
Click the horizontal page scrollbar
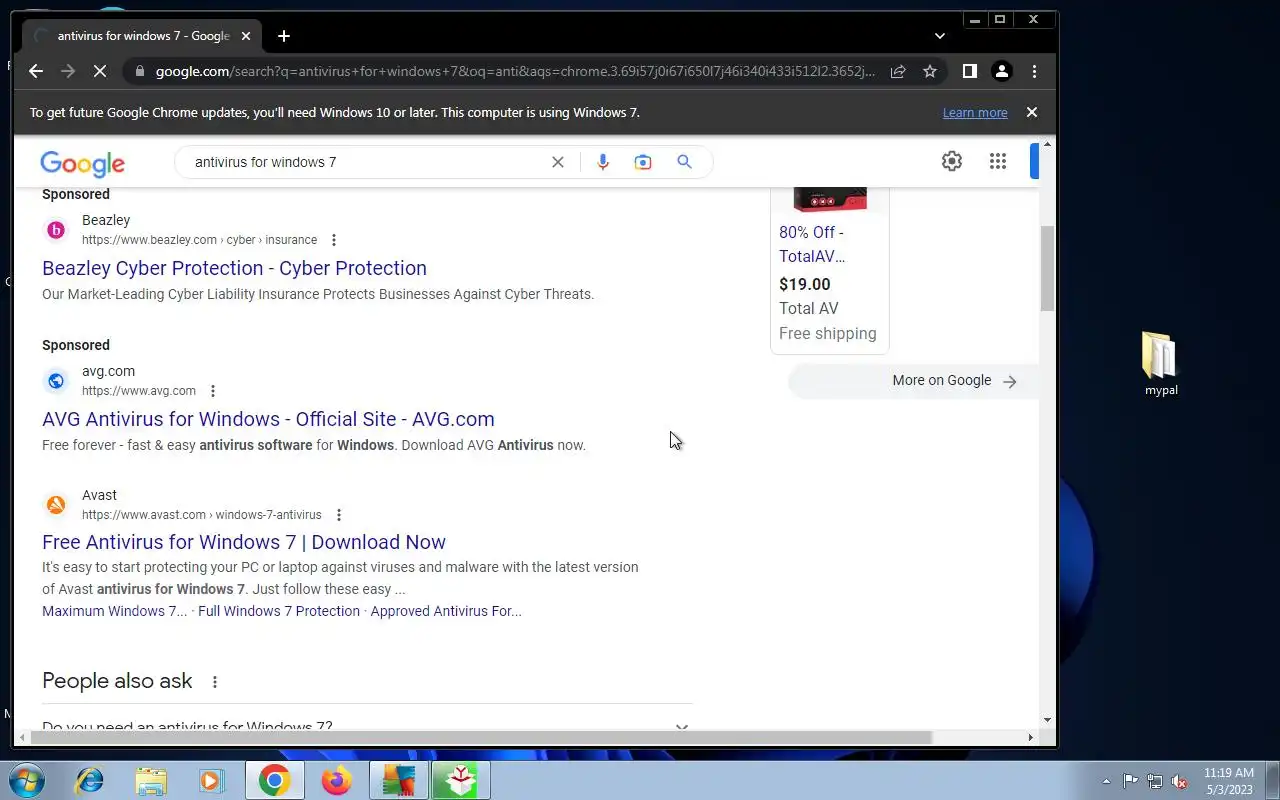pos(480,737)
